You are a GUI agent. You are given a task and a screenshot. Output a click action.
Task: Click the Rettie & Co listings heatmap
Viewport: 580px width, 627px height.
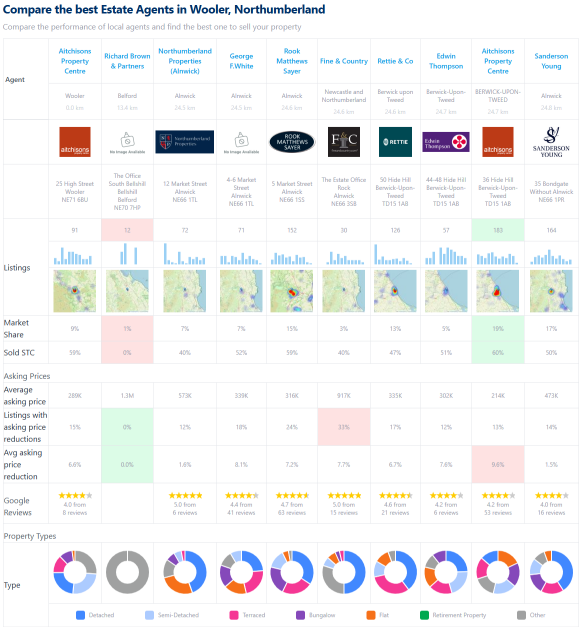pyautogui.click(x=395, y=291)
